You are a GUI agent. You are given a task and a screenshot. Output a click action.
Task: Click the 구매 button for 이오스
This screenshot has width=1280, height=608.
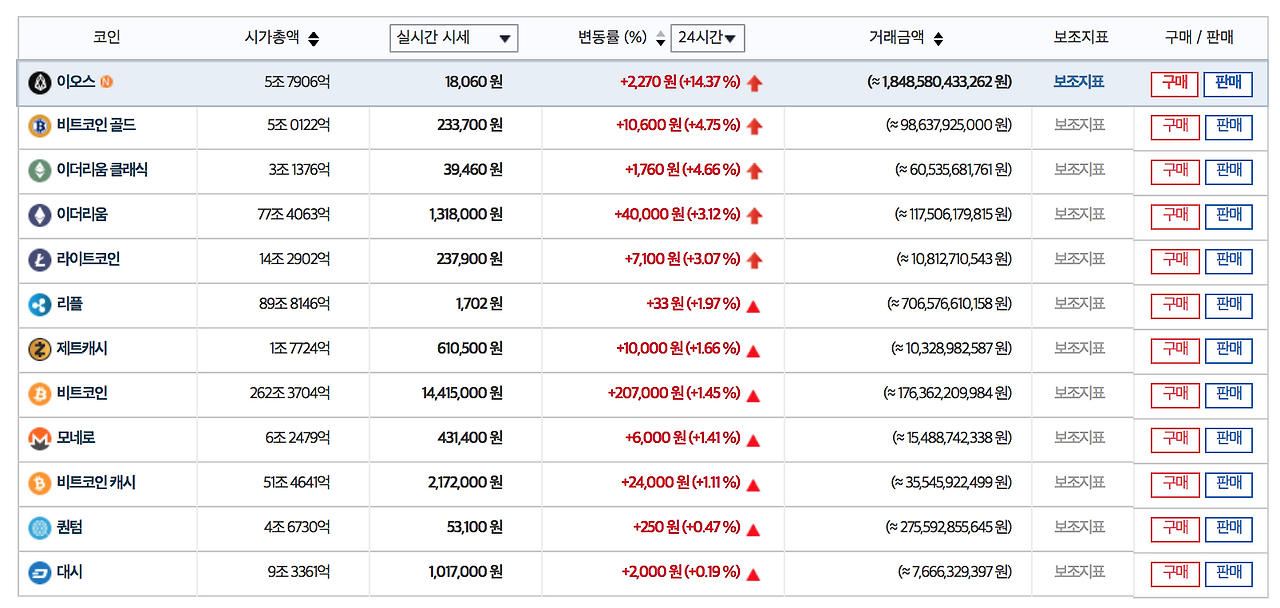coord(1173,84)
